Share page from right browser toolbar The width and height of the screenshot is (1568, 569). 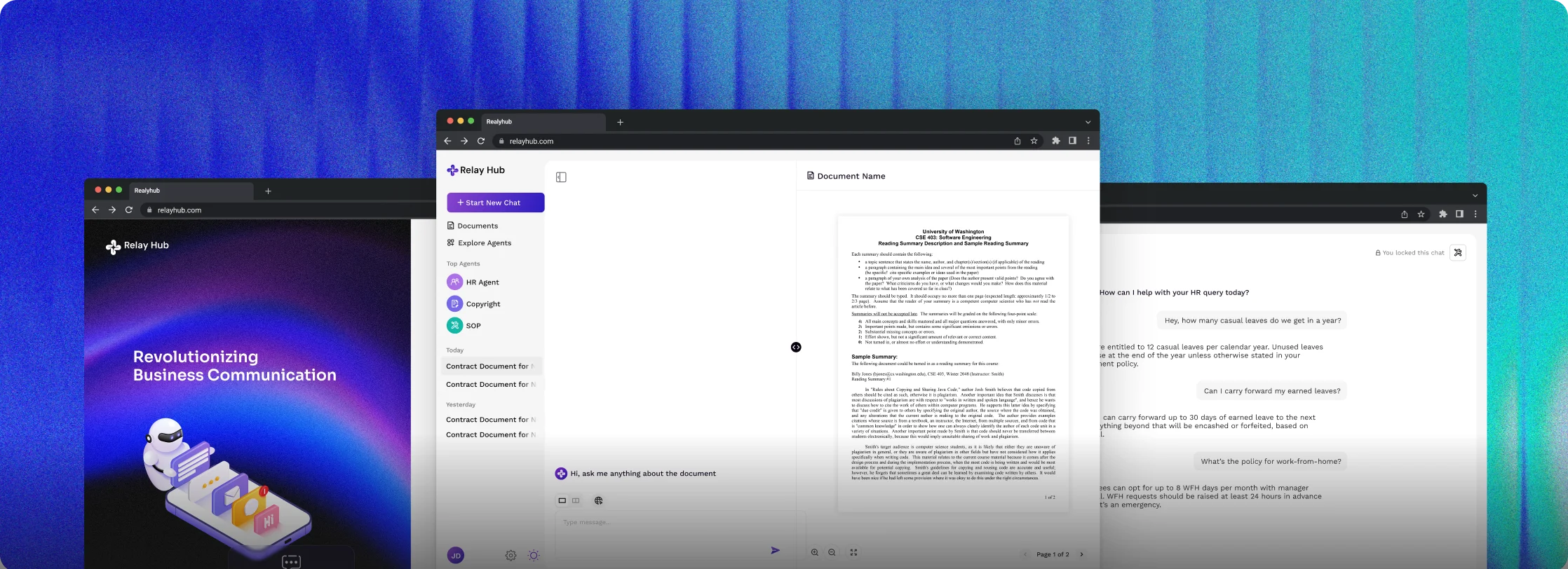(1404, 214)
